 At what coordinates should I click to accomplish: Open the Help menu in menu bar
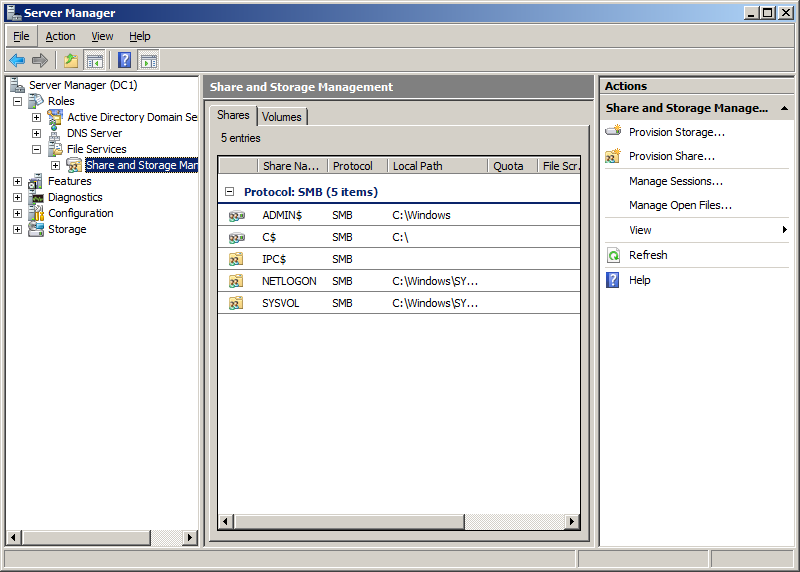pyautogui.click(x=139, y=36)
